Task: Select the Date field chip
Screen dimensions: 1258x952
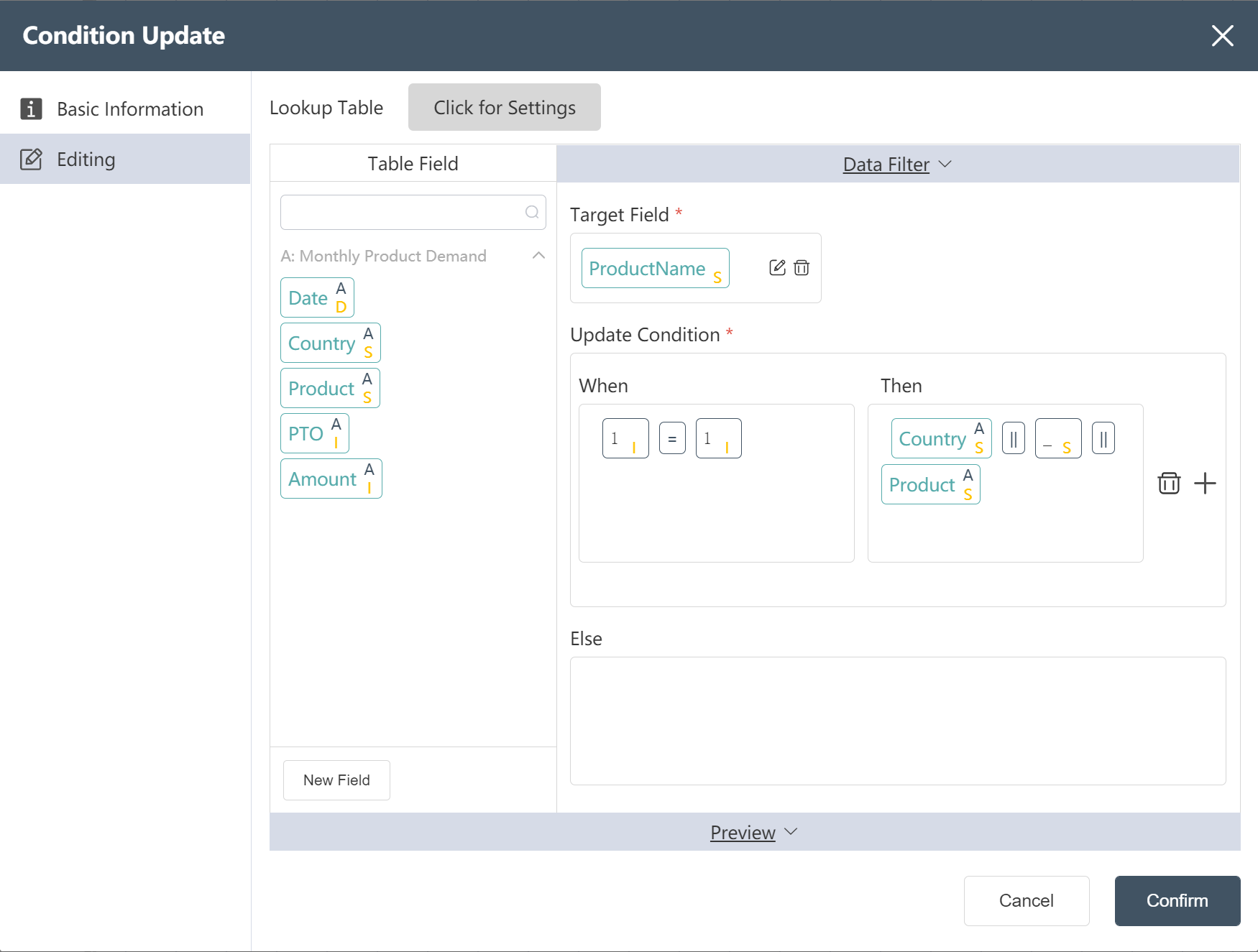Action: [x=317, y=297]
